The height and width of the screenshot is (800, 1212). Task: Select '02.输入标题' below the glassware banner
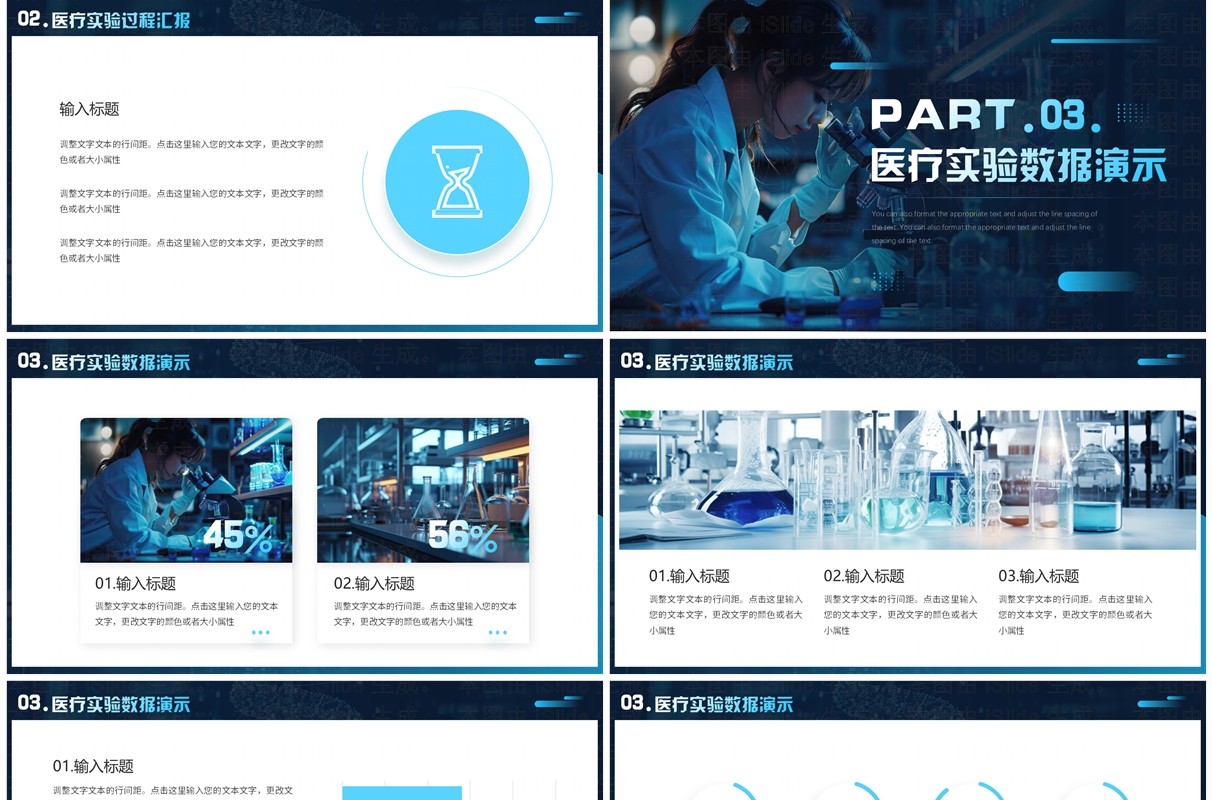pyautogui.click(x=864, y=576)
